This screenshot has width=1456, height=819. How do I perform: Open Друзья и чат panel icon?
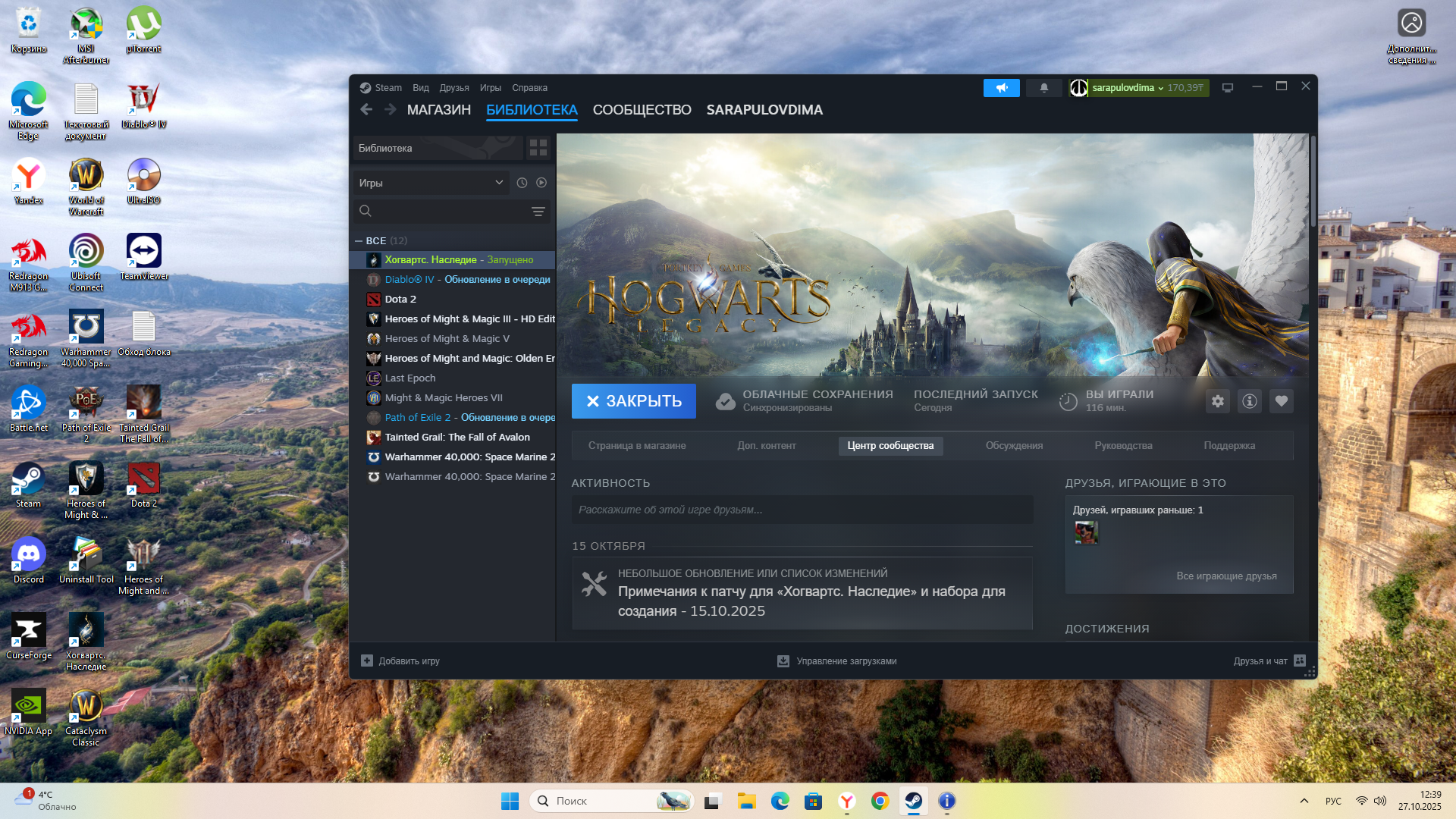tap(1299, 661)
